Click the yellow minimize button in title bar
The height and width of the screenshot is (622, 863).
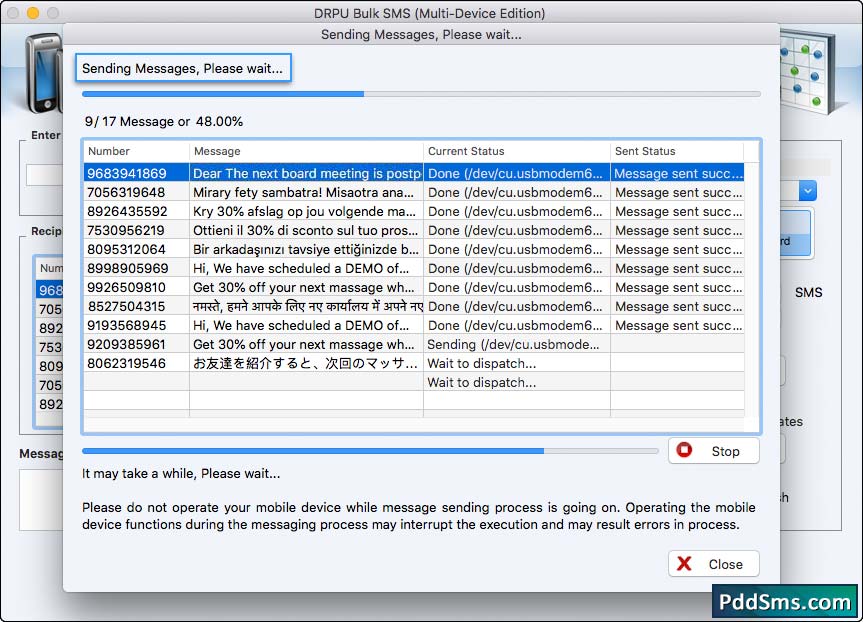coord(33,13)
